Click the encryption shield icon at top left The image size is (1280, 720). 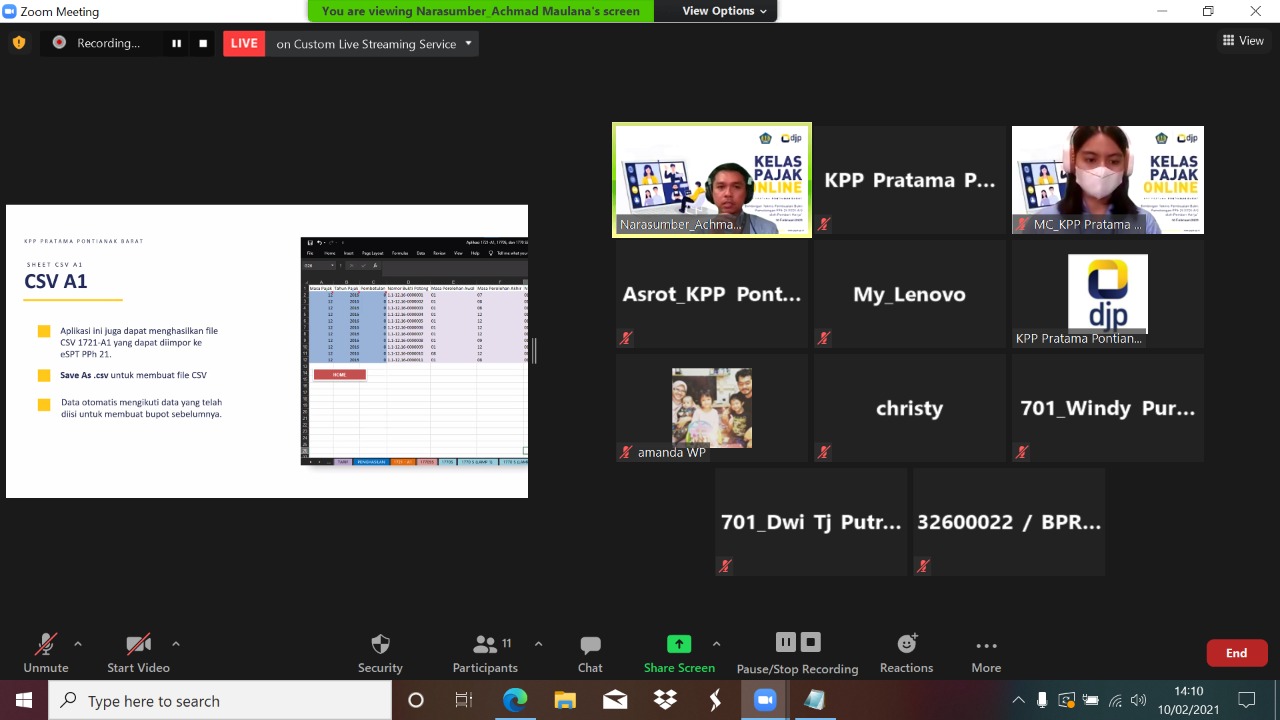click(x=18, y=43)
